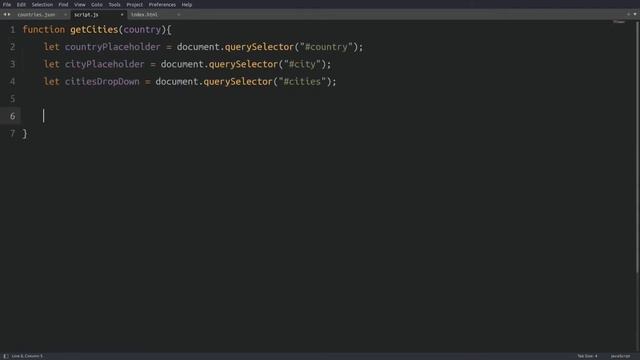This screenshot has height=360, width=640.
Task: Click the cityPlaceholder variable name
Action: [x=104, y=64]
